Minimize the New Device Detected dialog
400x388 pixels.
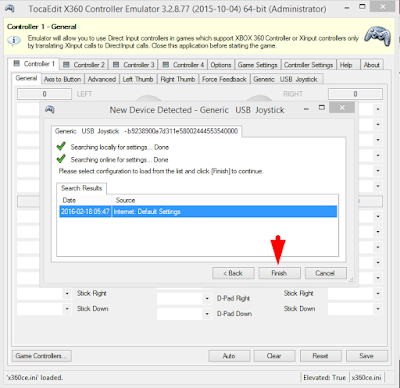(x=306, y=109)
